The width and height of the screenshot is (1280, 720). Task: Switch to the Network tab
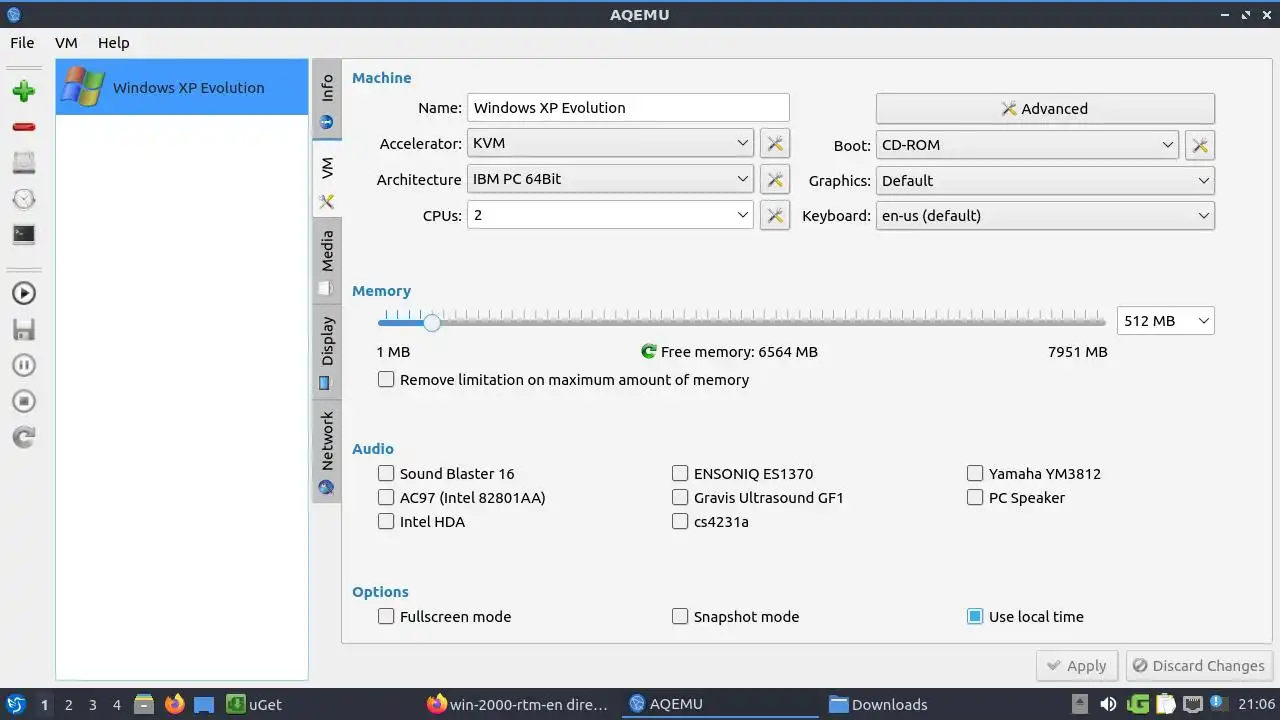[326, 451]
